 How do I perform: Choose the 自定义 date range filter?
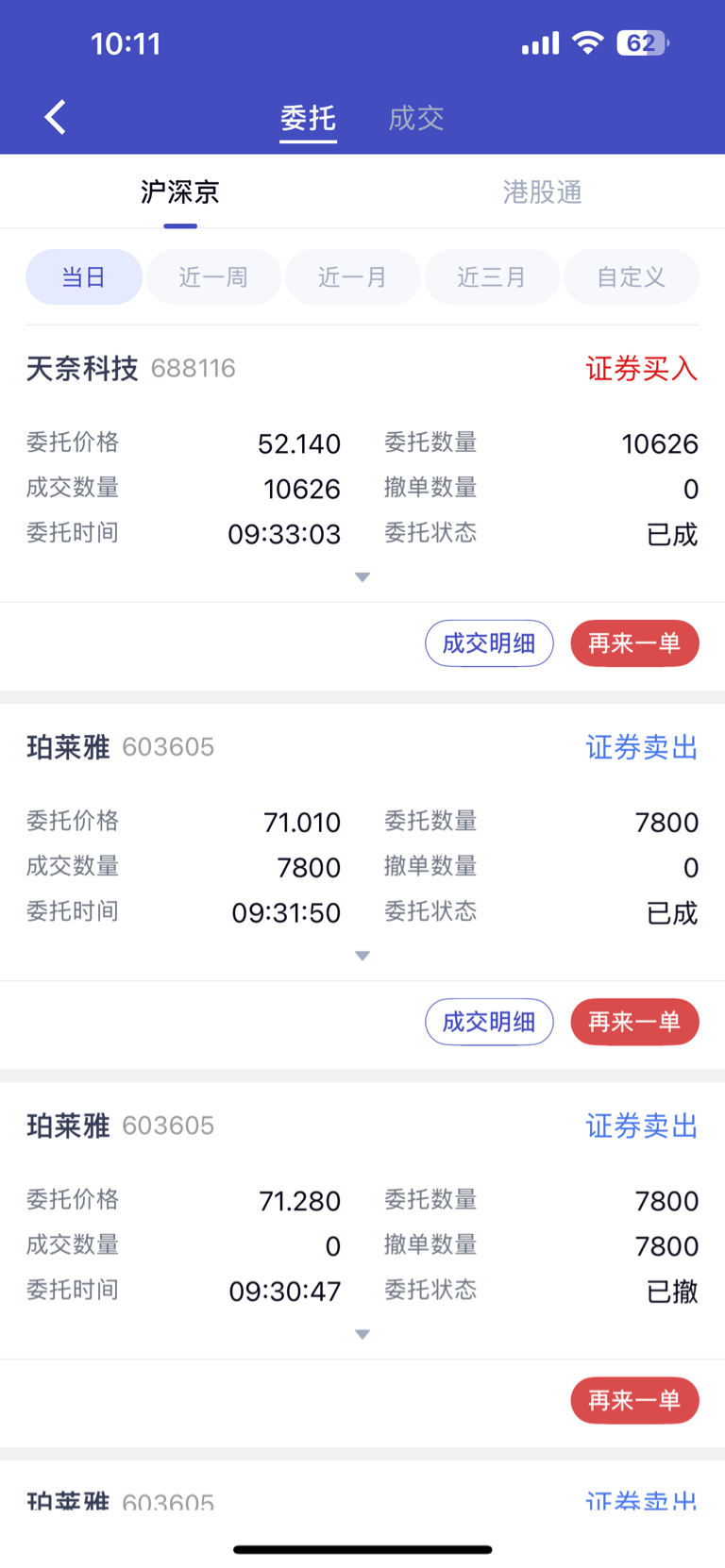point(632,277)
